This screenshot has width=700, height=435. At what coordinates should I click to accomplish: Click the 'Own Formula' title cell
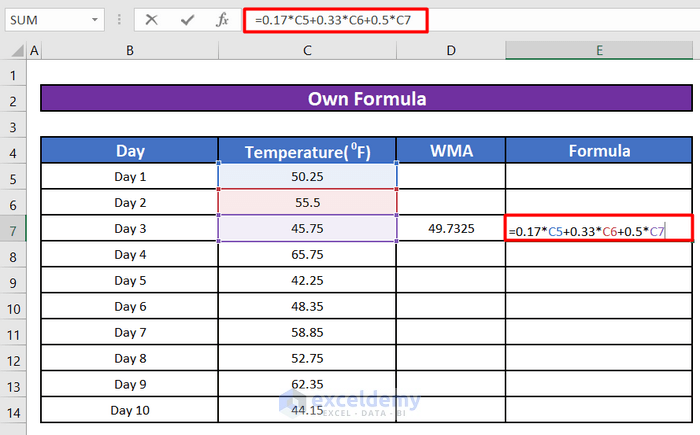coord(367,98)
